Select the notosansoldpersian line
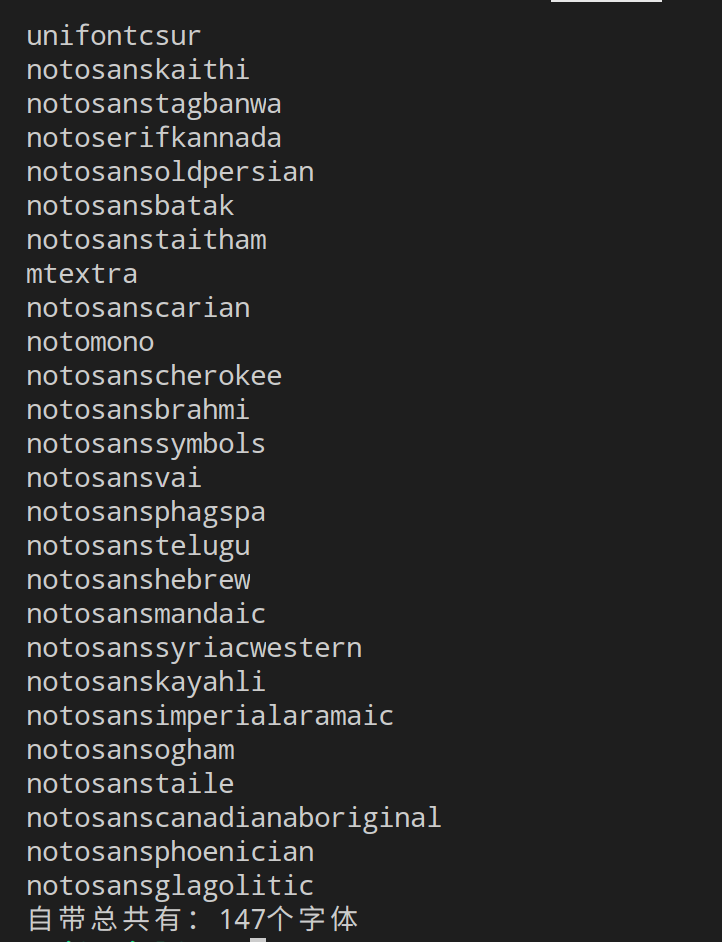This screenshot has height=942, width=722. click(171, 172)
